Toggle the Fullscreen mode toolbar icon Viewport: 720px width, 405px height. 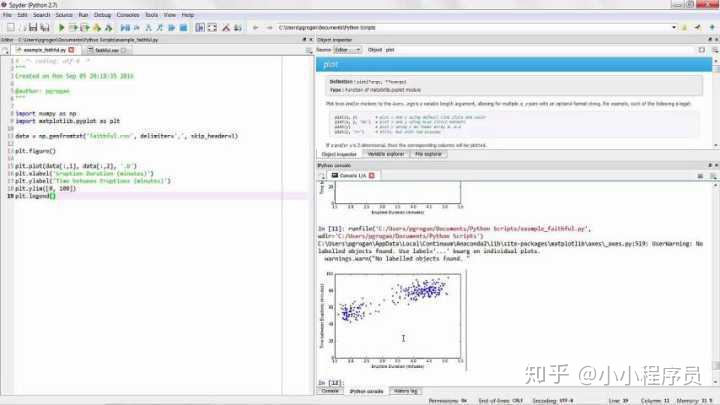pyautogui.click(x=212, y=28)
